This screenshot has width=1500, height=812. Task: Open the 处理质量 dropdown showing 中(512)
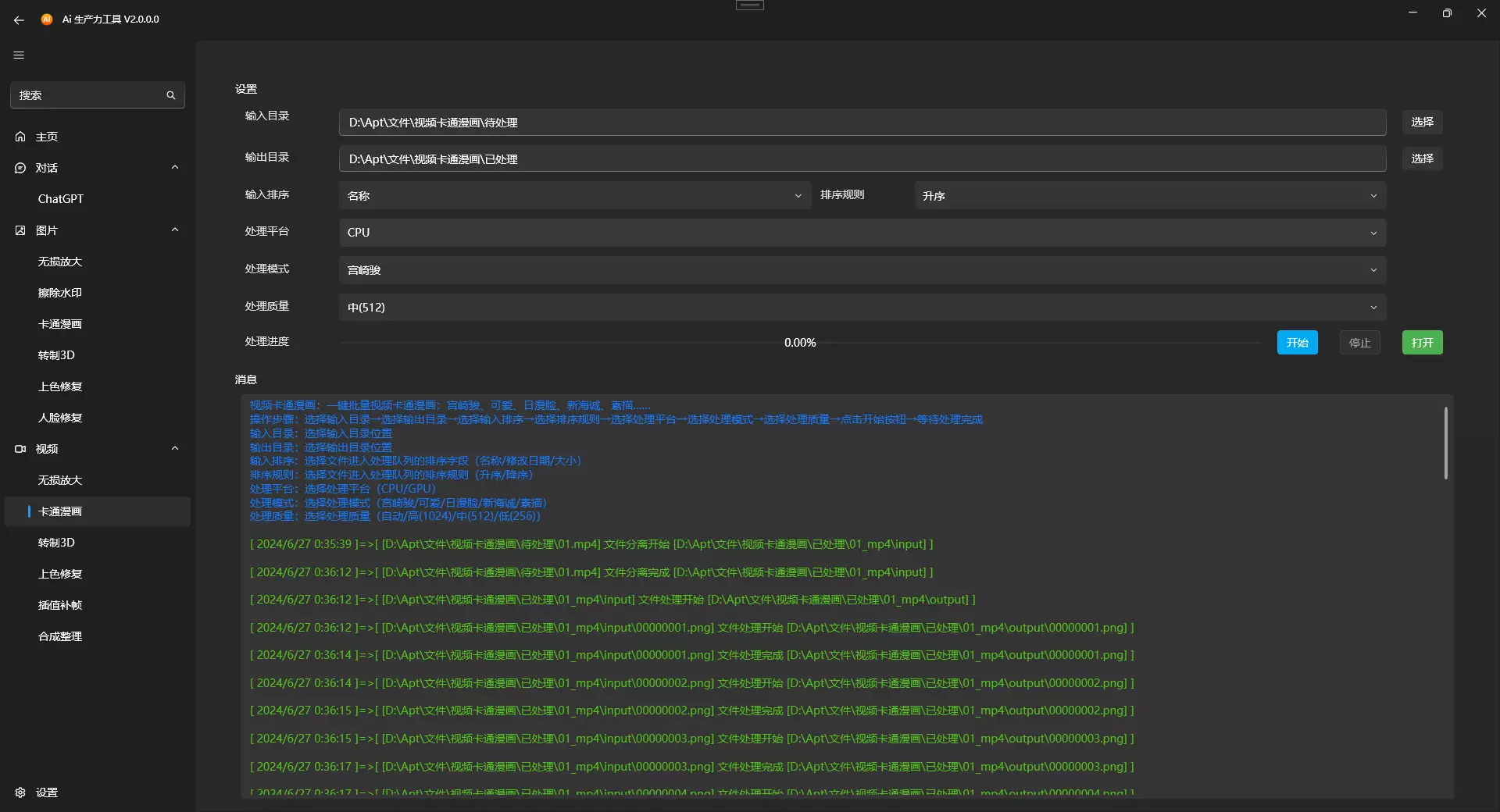862,308
